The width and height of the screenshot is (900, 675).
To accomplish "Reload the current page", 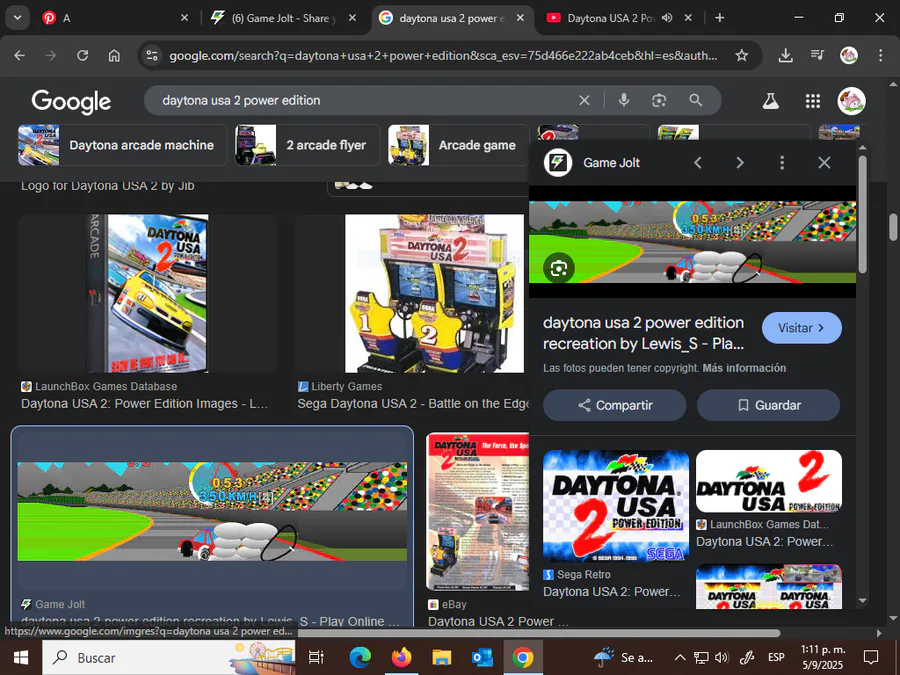I will pyautogui.click(x=83, y=55).
